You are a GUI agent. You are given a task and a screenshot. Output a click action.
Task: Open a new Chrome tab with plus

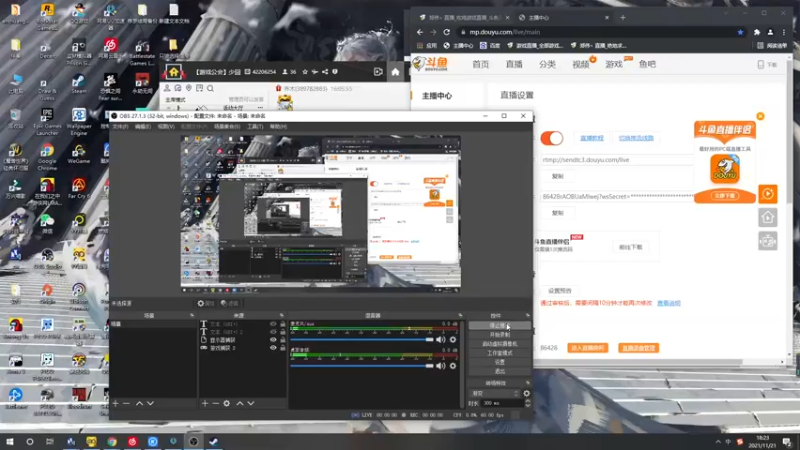coord(622,17)
